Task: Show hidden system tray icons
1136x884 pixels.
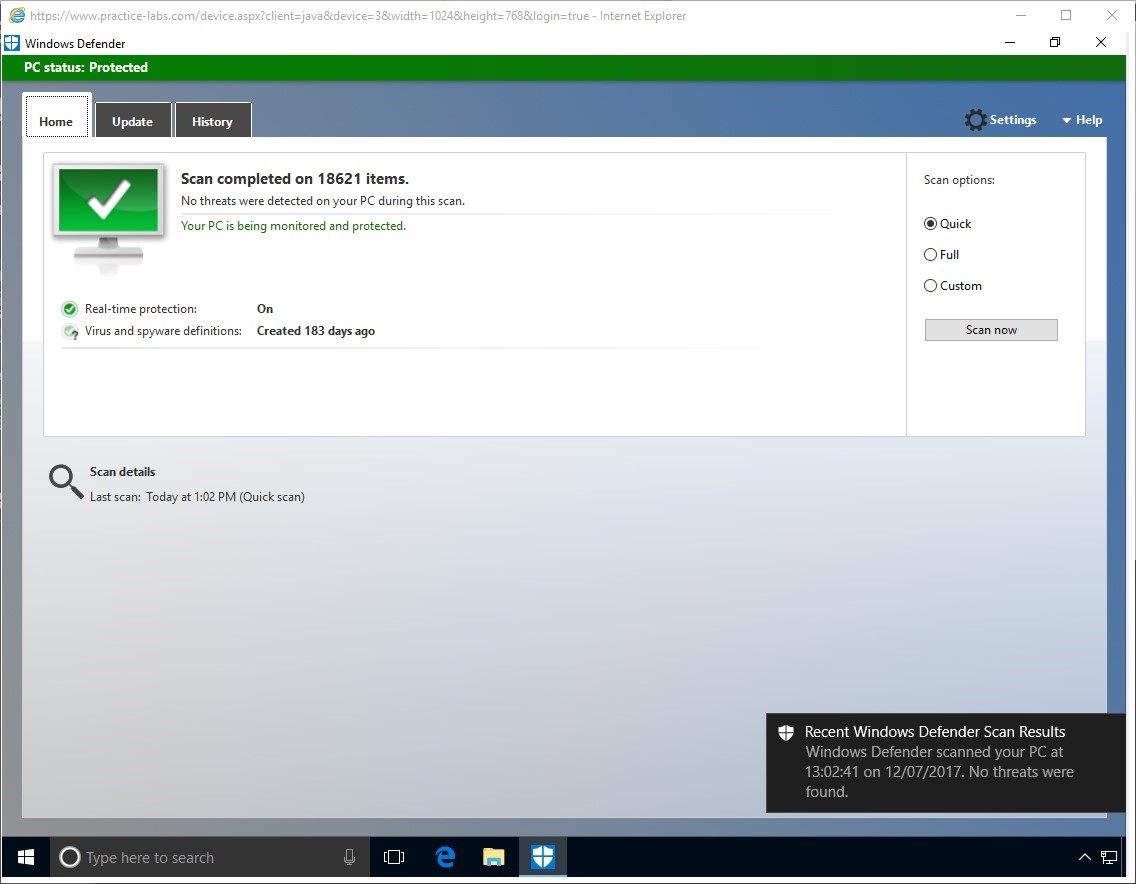Action: 1084,857
